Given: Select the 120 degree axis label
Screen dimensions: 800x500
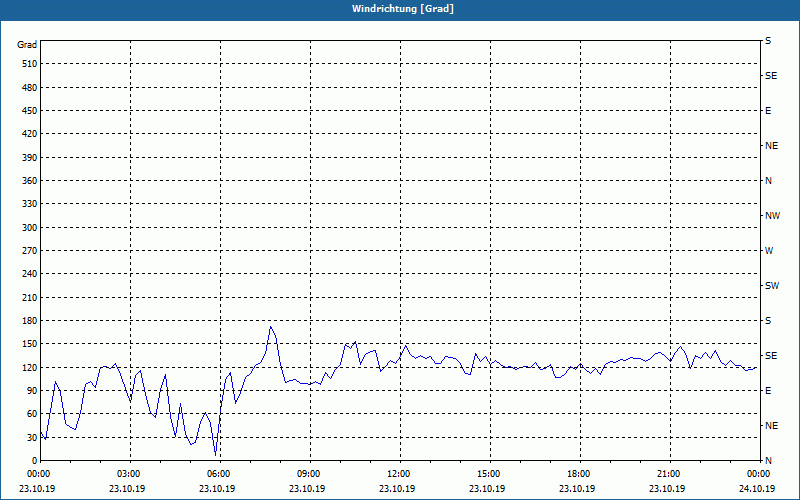Looking at the screenshot, I should click(x=30, y=367).
